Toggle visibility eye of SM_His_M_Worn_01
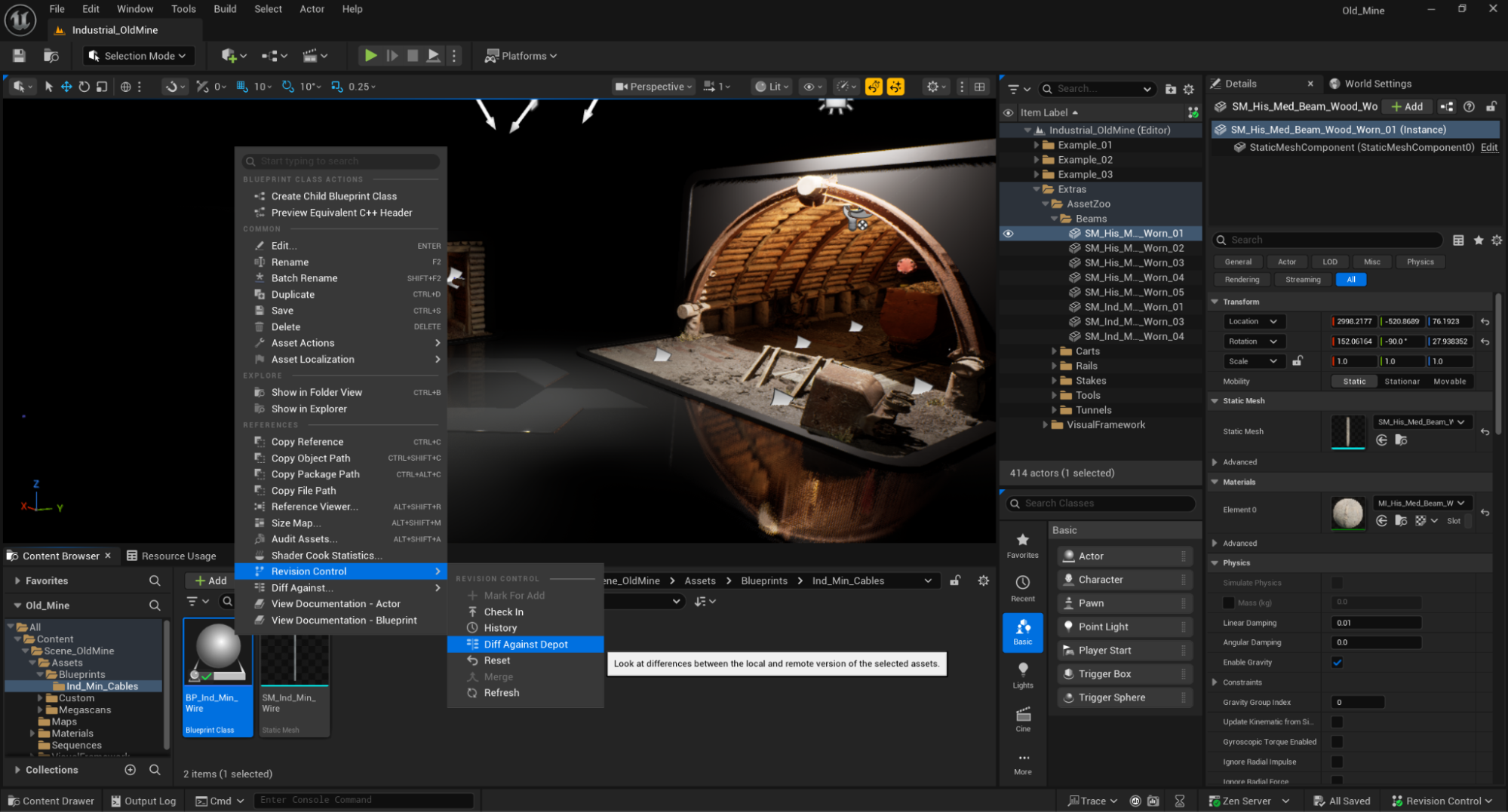This screenshot has height=812, width=1508. 1008,234
